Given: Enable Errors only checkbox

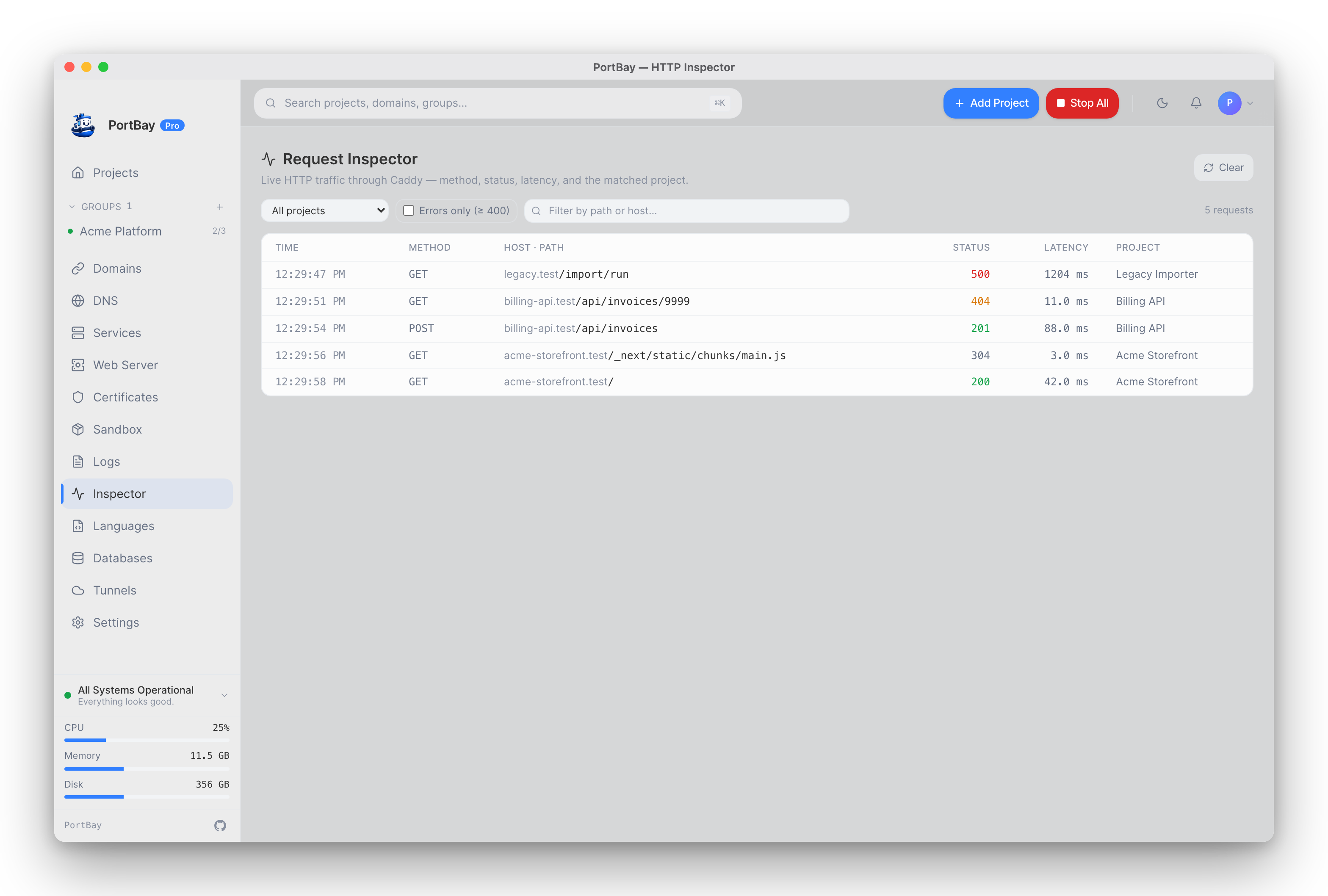Looking at the screenshot, I should [x=409, y=210].
